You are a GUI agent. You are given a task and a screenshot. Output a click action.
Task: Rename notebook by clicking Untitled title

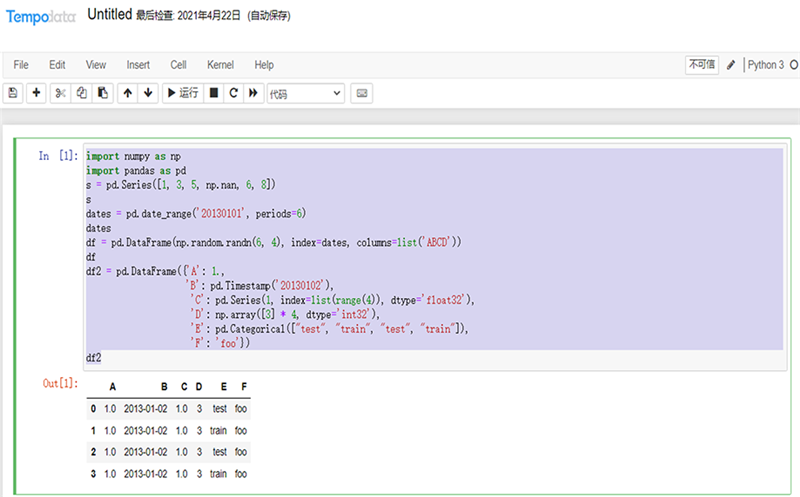tap(108, 15)
